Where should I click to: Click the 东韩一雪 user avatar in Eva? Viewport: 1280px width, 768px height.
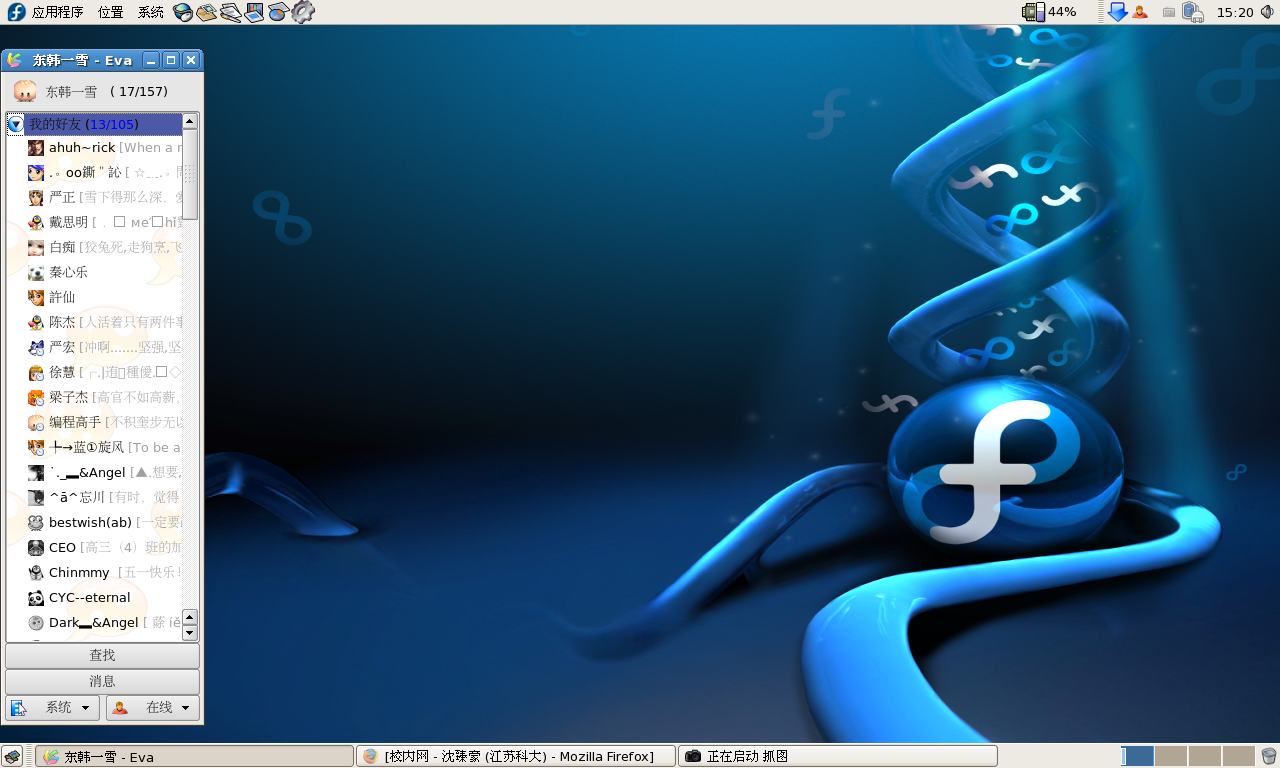25,91
